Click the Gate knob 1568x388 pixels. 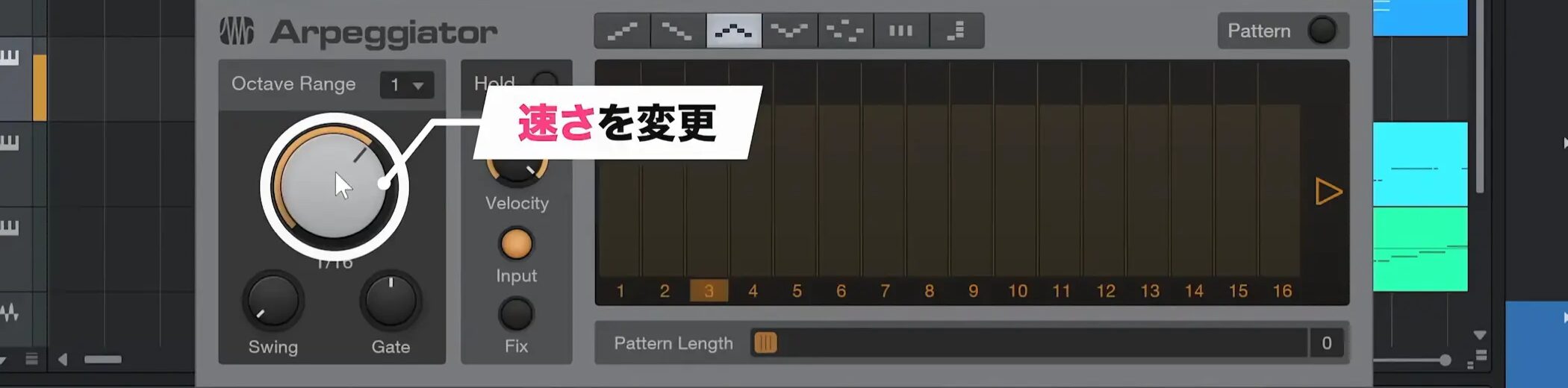[x=391, y=301]
